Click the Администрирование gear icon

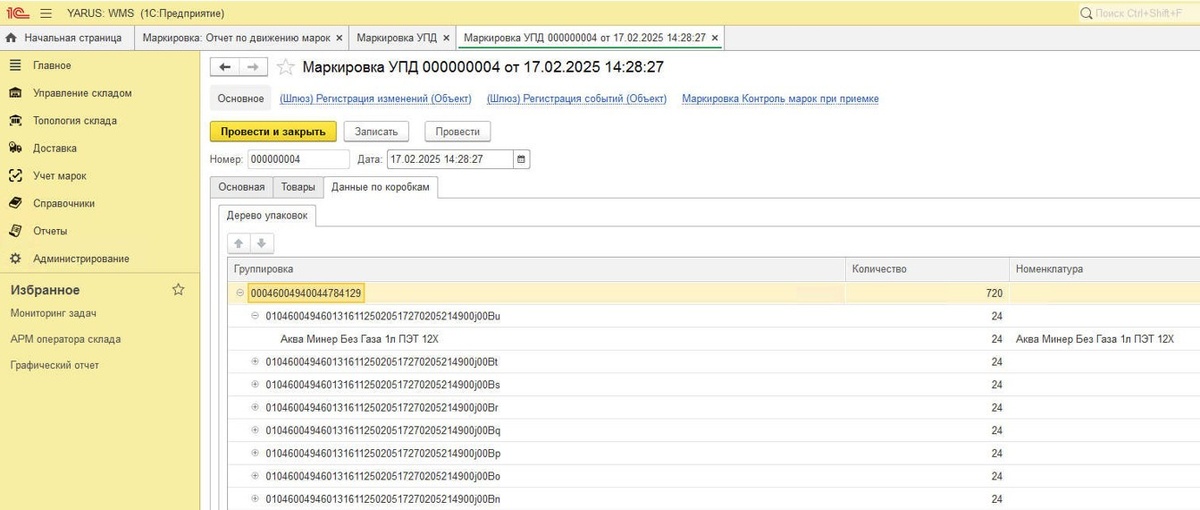pos(15,258)
